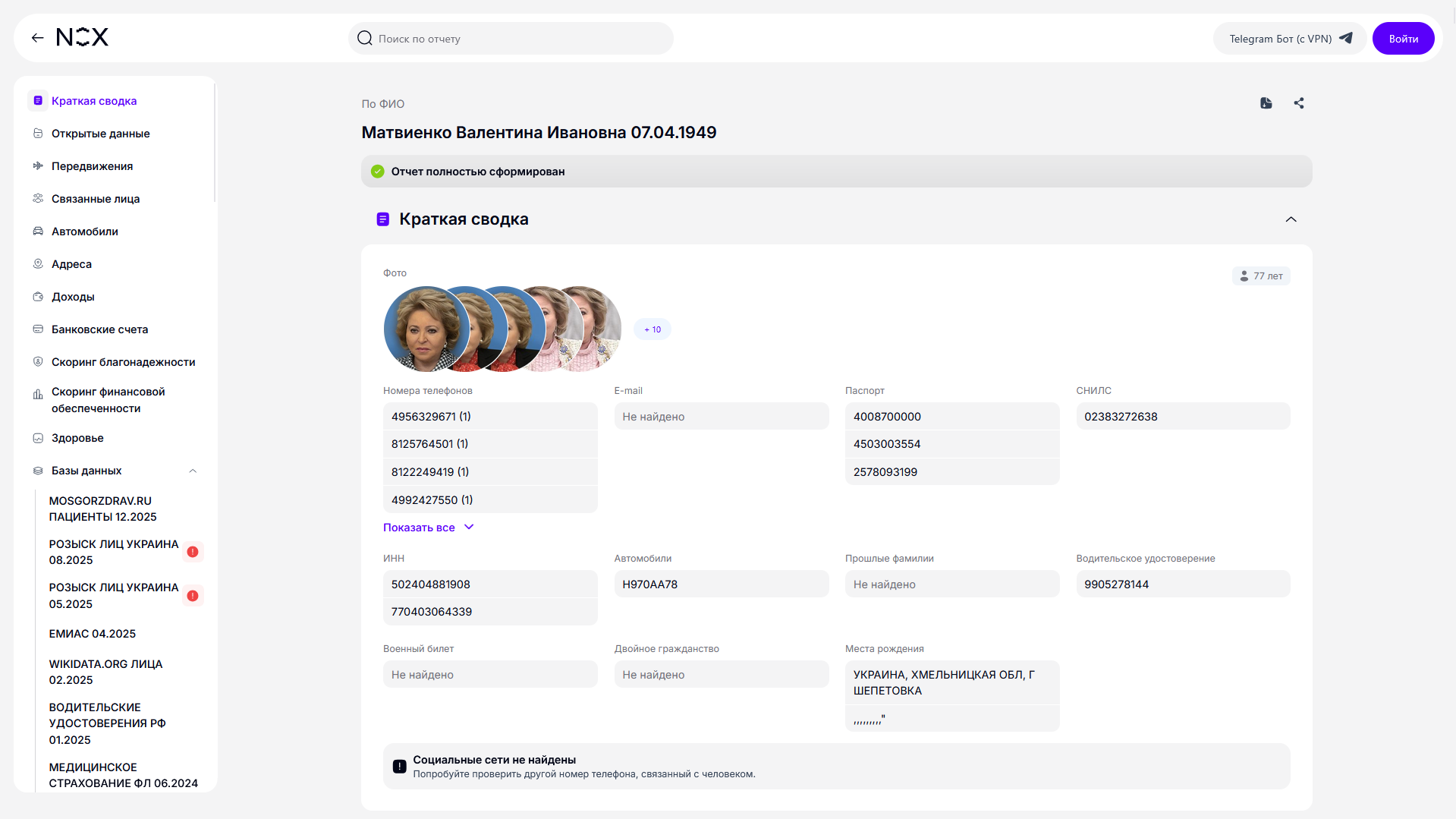This screenshot has height=819, width=1456.
Task: Click the 77 лет age badge
Action: coord(1261,276)
